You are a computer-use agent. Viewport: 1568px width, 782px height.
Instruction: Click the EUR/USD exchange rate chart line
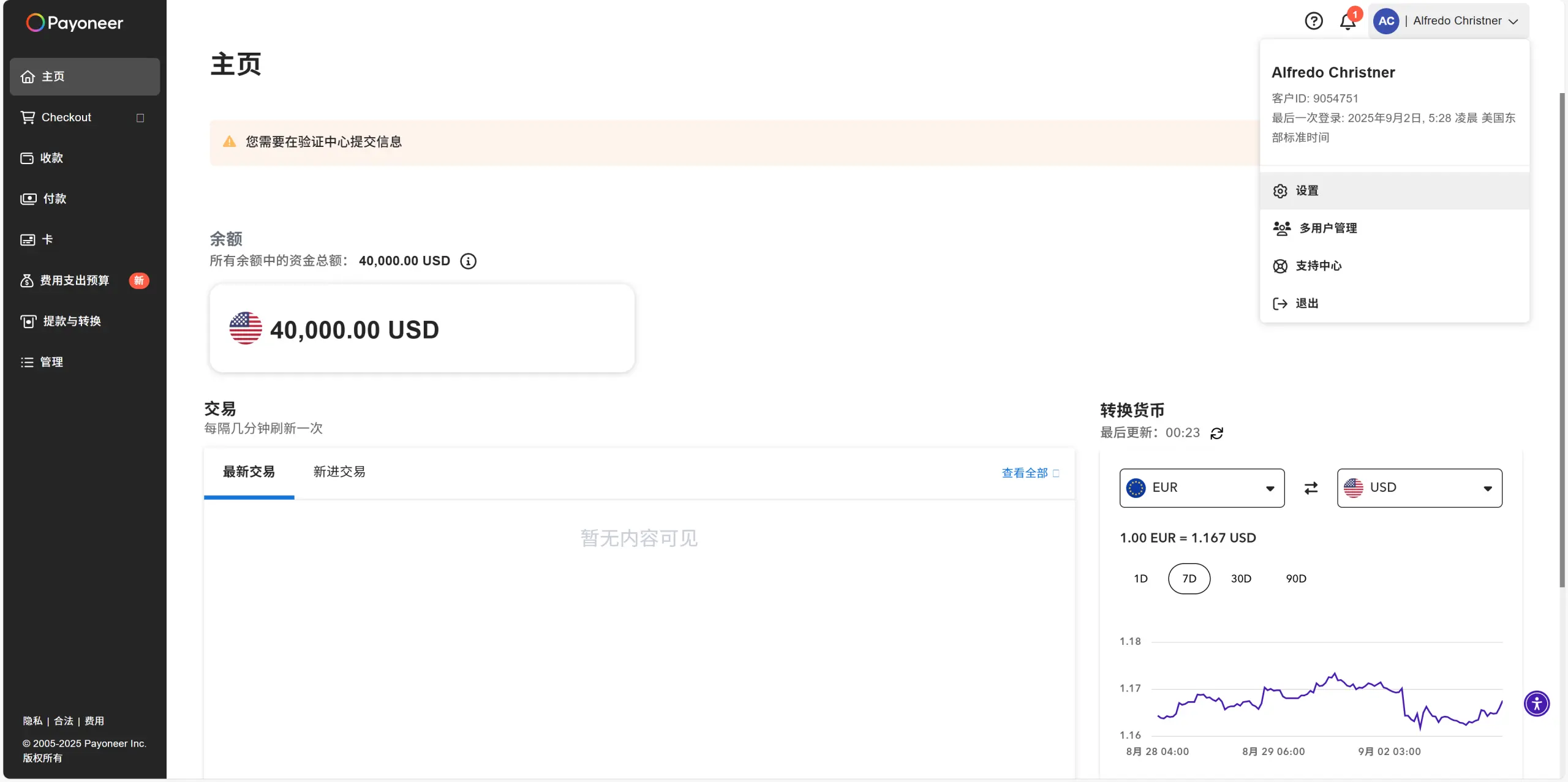1330,701
